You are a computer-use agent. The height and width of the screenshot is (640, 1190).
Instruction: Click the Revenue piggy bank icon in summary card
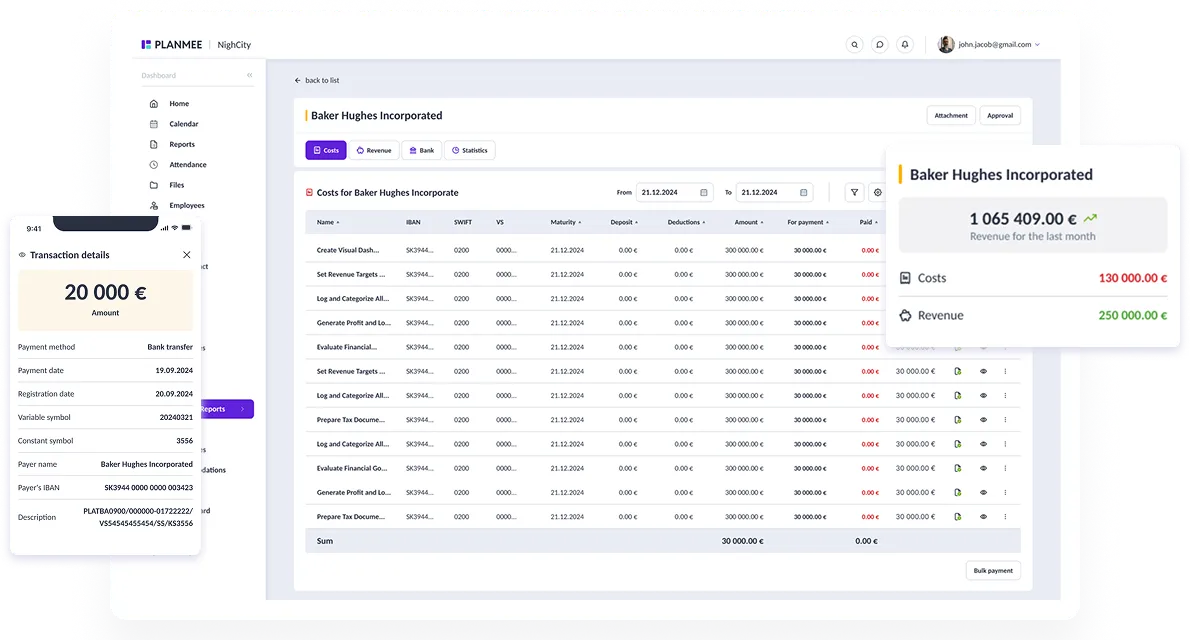click(905, 315)
